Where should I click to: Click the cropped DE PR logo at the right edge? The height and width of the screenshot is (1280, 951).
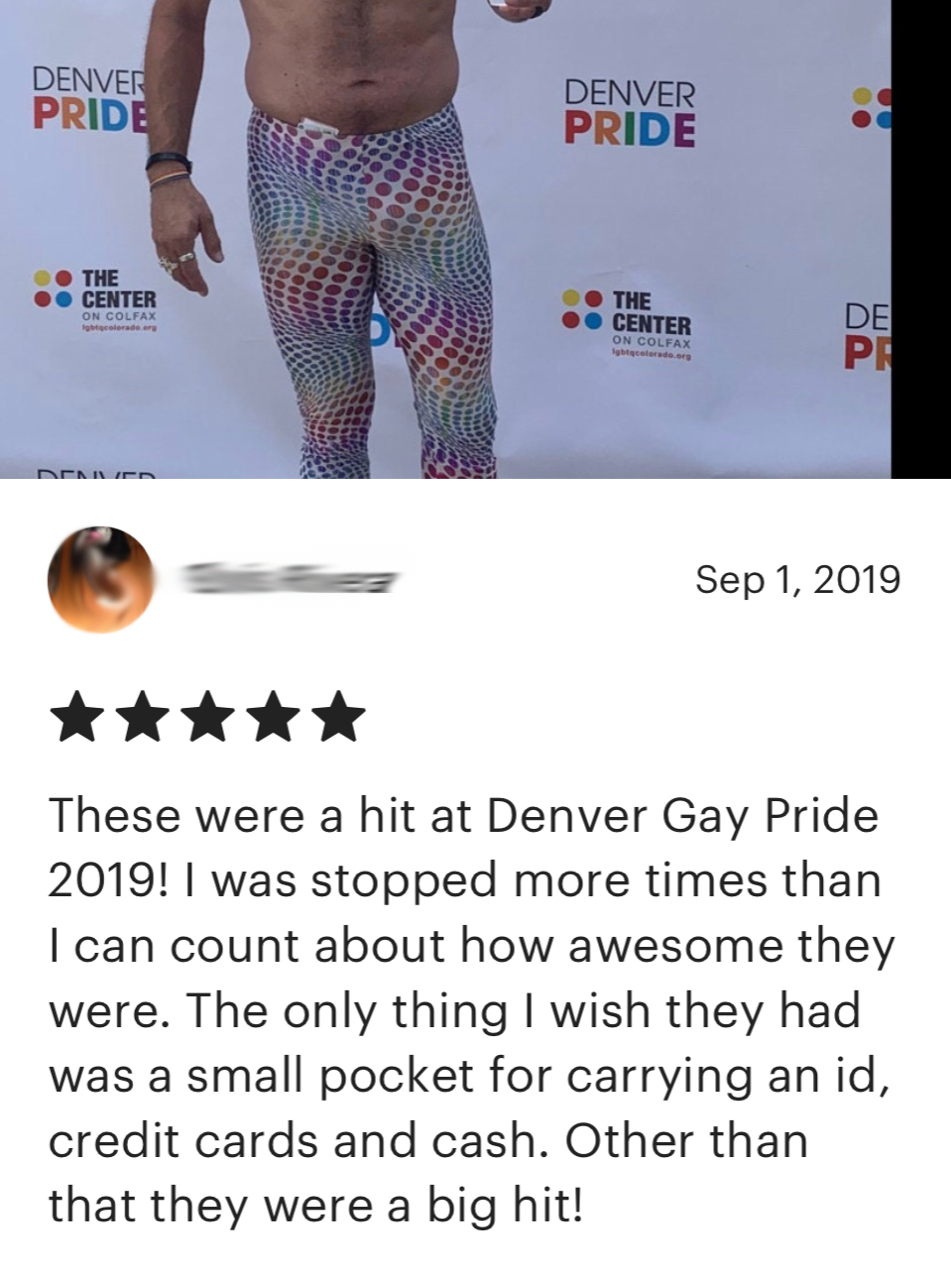tap(867, 336)
